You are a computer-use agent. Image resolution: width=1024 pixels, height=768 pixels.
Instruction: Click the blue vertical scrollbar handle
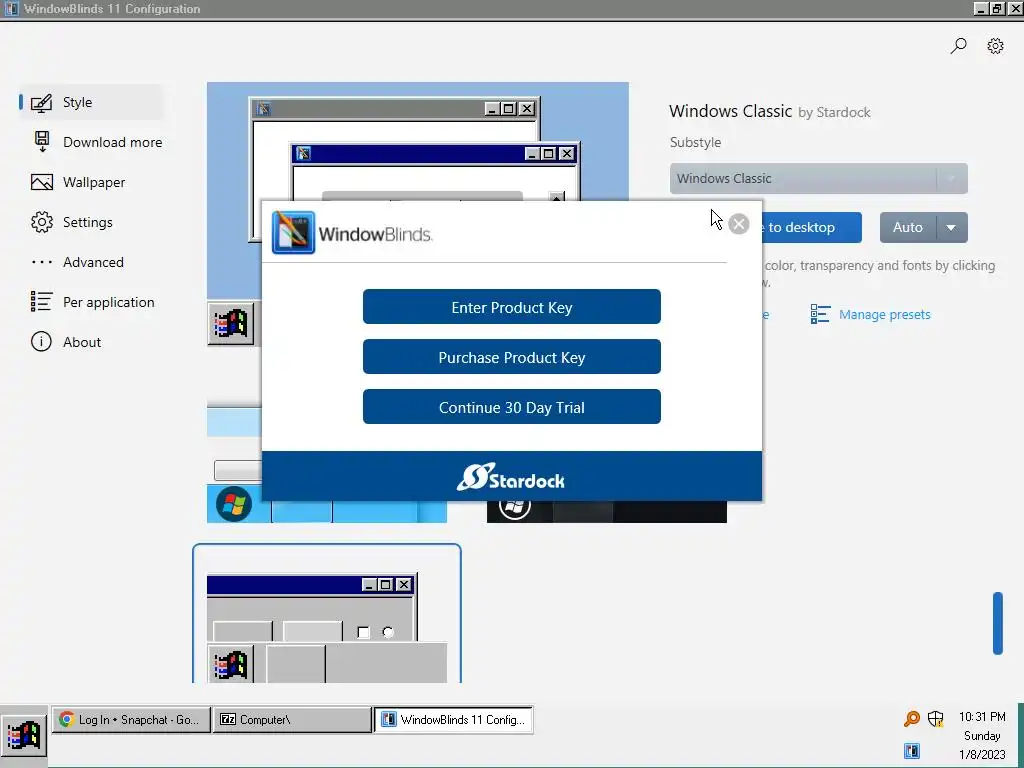coord(997,623)
